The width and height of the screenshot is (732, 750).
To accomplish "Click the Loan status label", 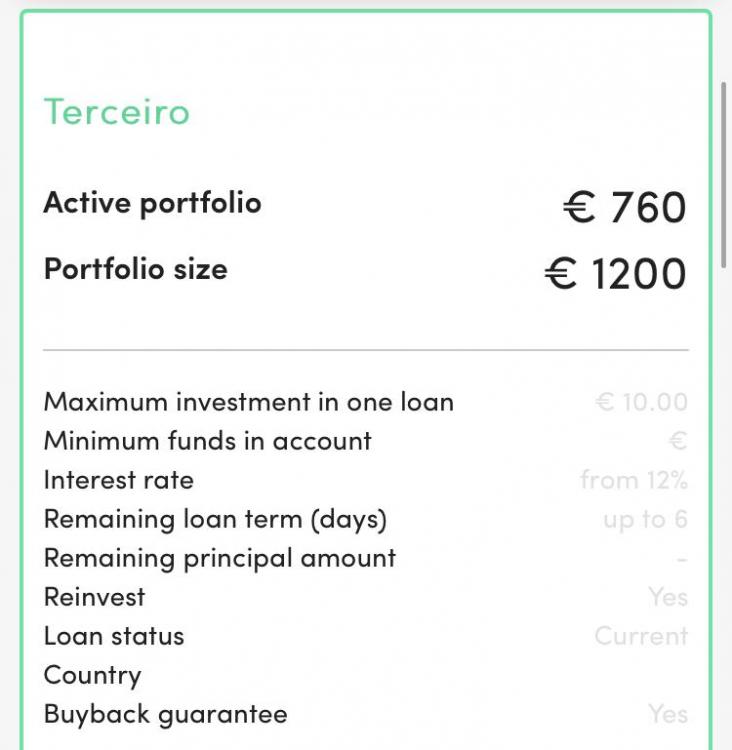I will (x=113, y=636).
